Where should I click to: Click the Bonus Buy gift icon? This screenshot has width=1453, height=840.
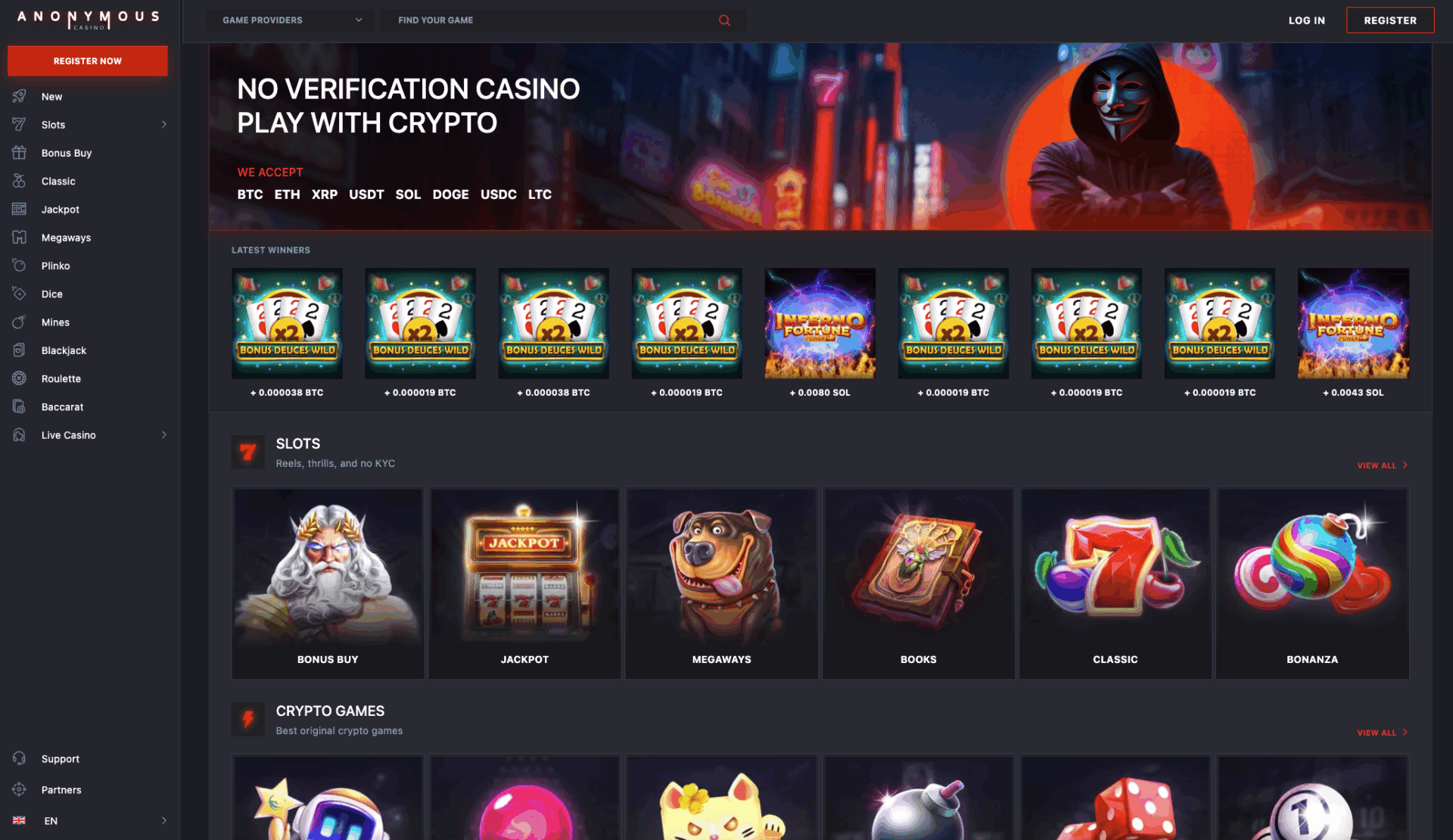coord(20,152)
